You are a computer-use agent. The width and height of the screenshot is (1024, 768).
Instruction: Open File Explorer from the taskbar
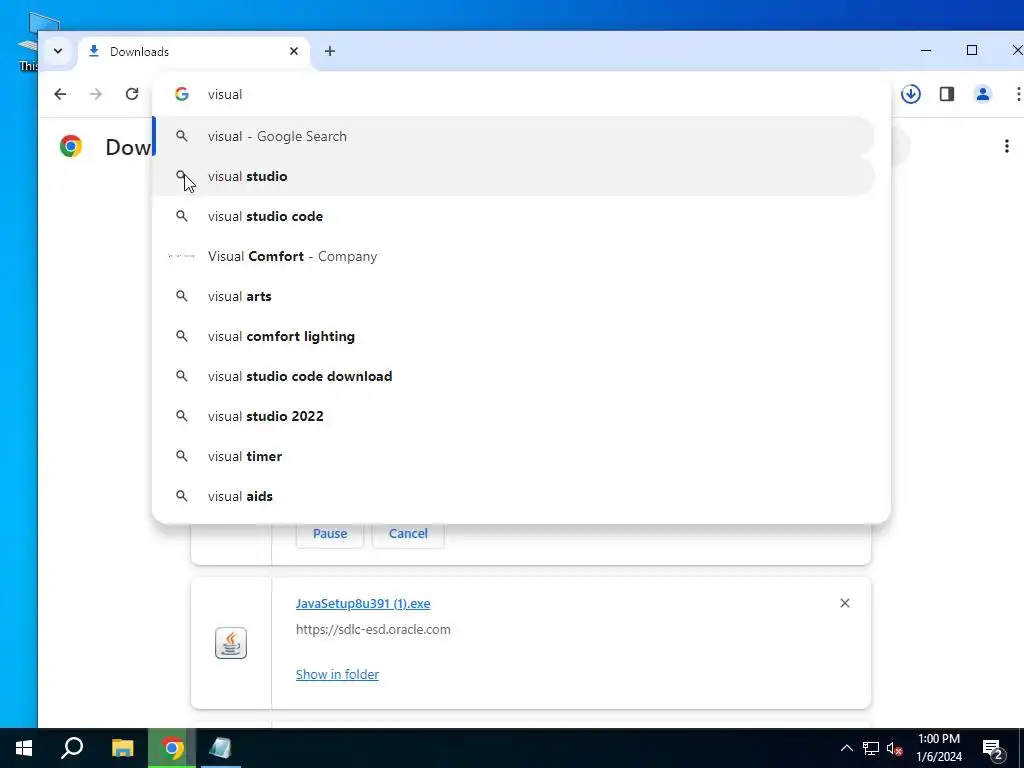pyautogui.click(x=122, y=748)
